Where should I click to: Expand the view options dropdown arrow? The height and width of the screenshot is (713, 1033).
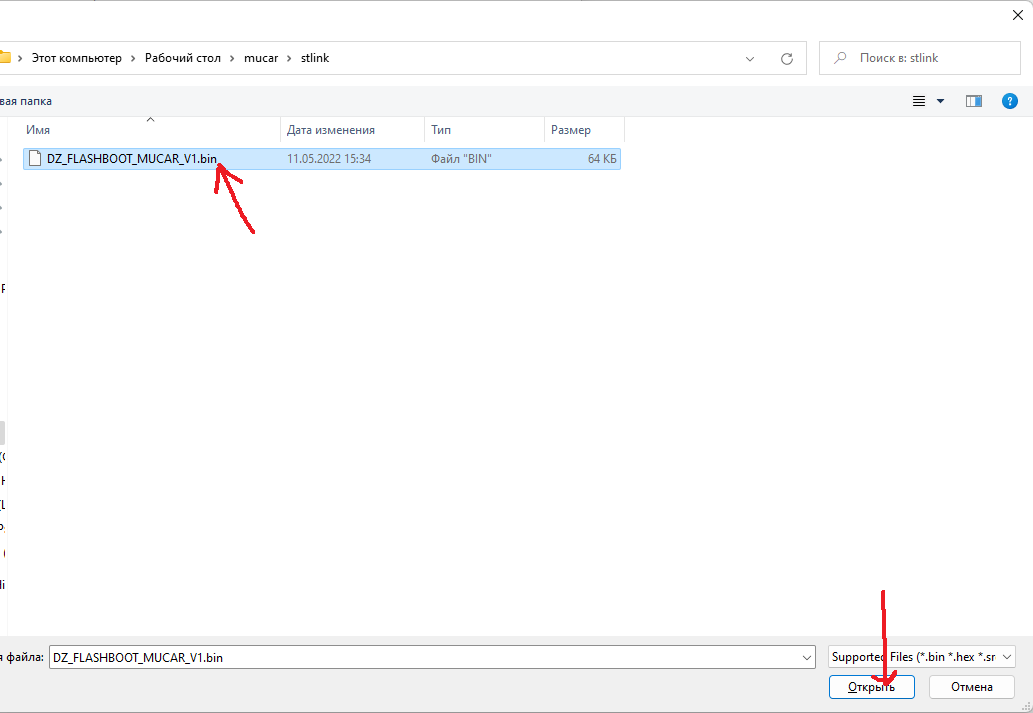940,101
